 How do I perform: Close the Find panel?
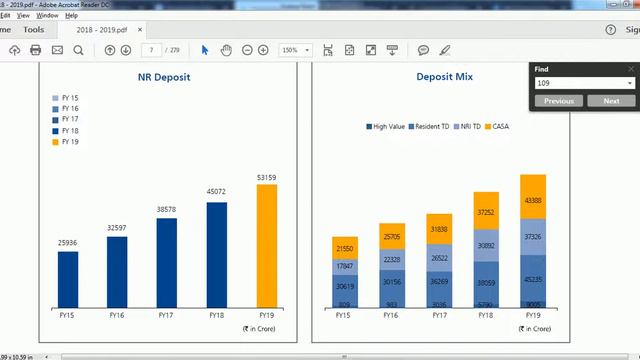coord(631,69)
